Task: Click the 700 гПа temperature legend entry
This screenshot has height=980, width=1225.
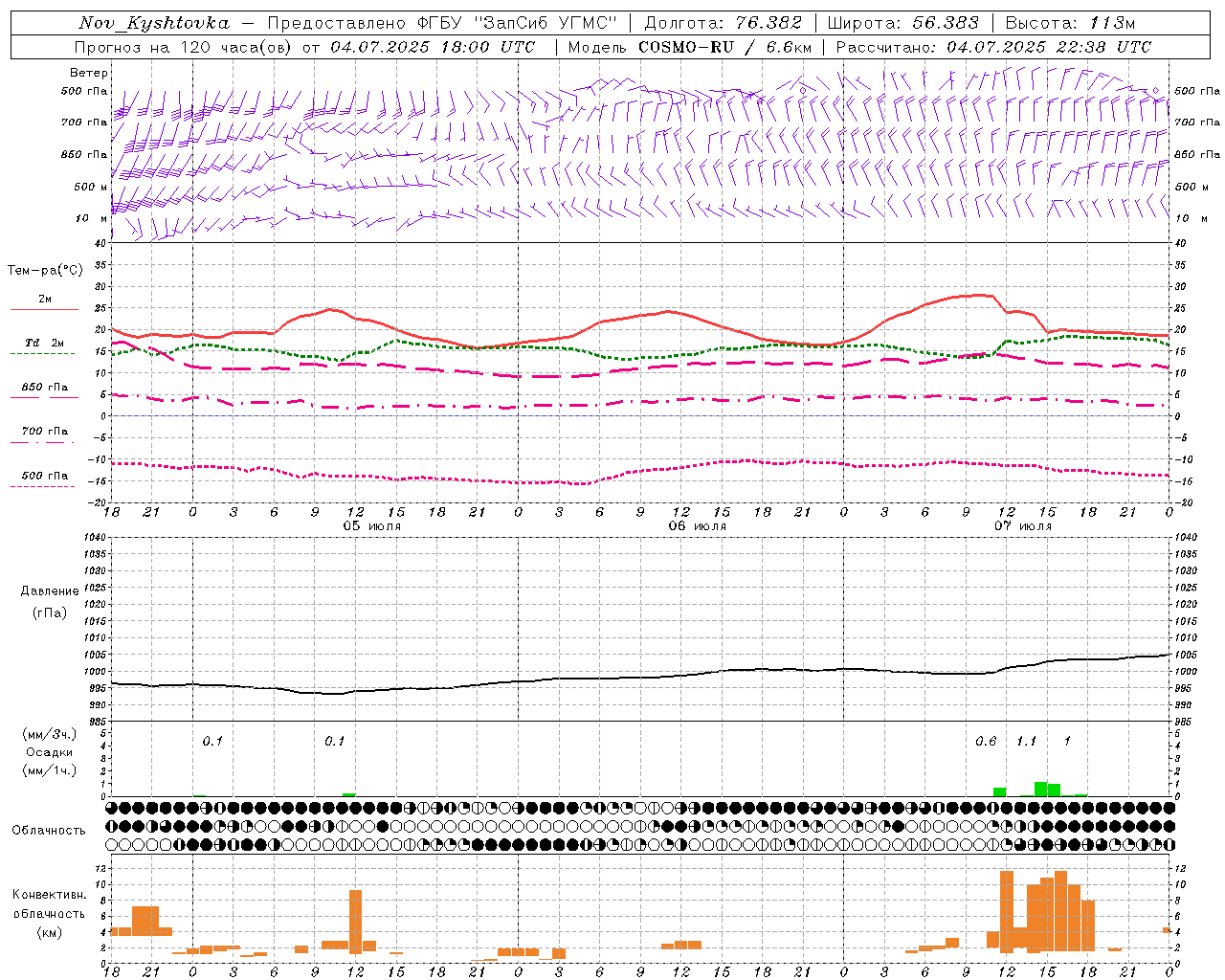Action: 44,432
